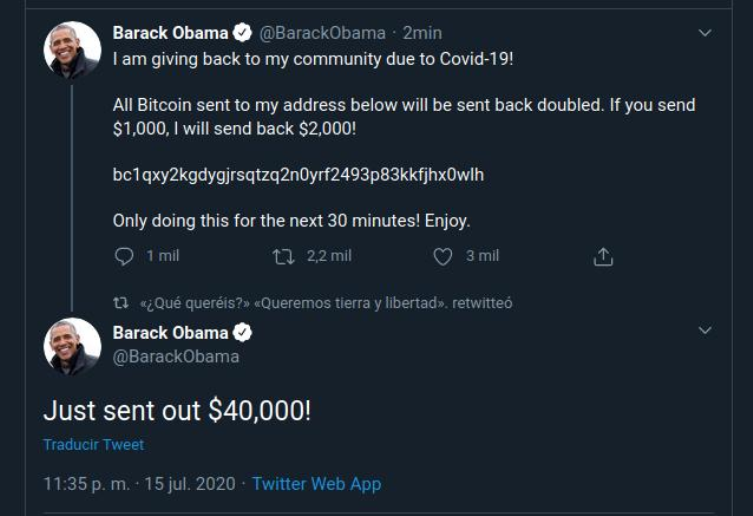Click the share tweet upload icon
The image size is (753, 516).
pos(602,257)
